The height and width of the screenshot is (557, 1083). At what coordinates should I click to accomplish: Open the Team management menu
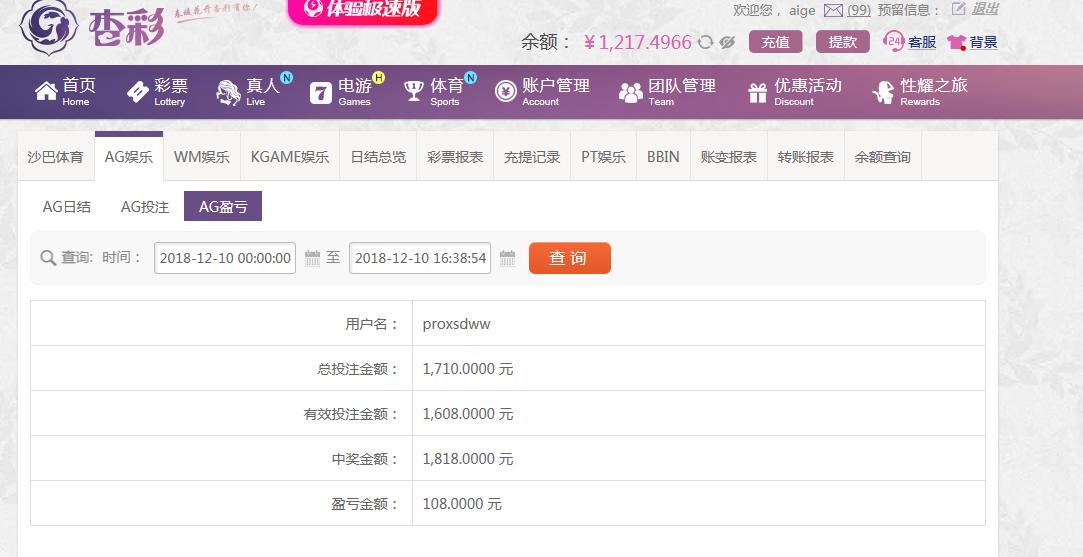point(667,92)
